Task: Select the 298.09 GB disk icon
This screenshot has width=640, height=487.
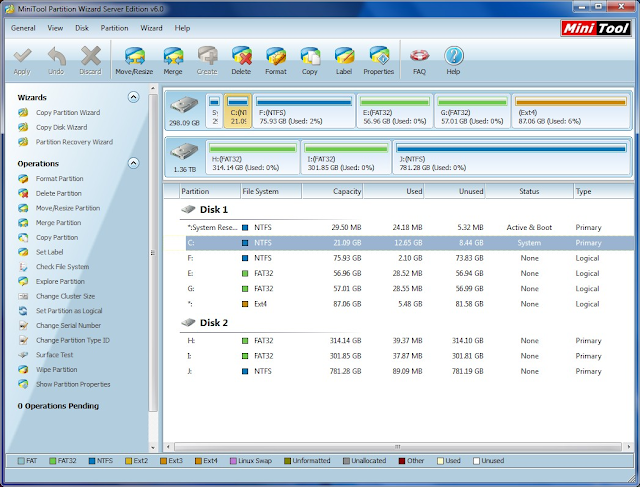Action: click(x=184, y=111)
